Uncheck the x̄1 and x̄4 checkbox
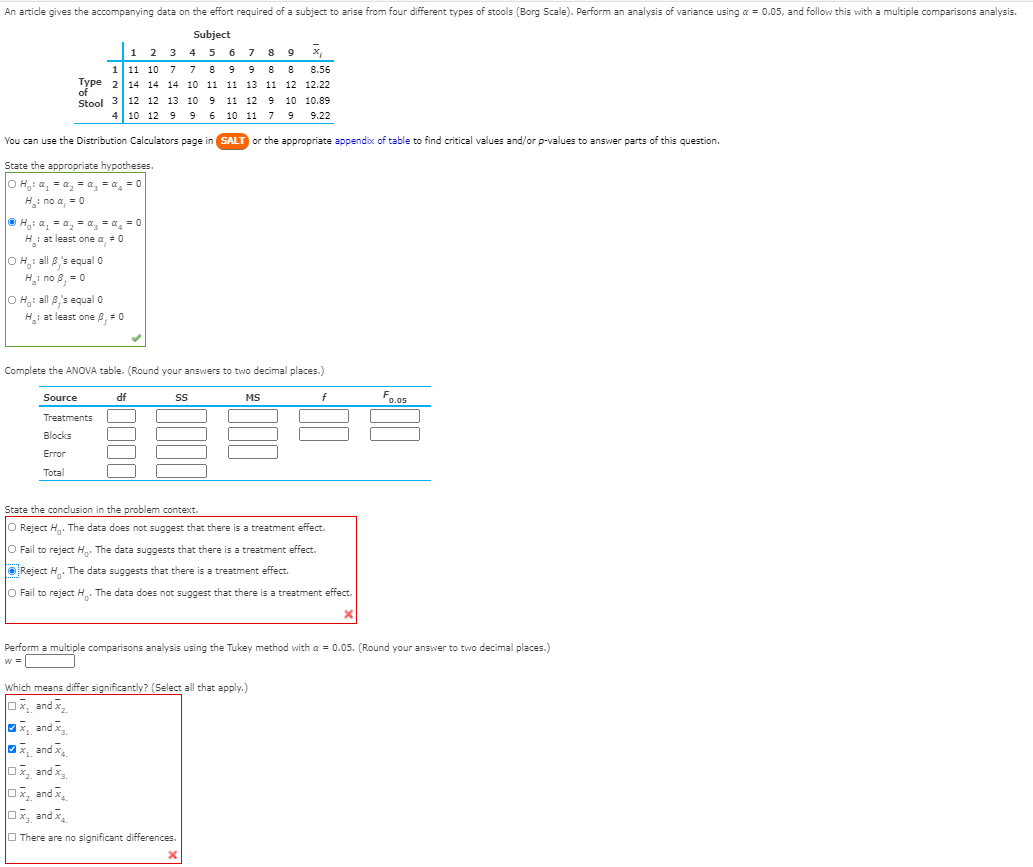The image size is (1033, 867). pos(12,750)
